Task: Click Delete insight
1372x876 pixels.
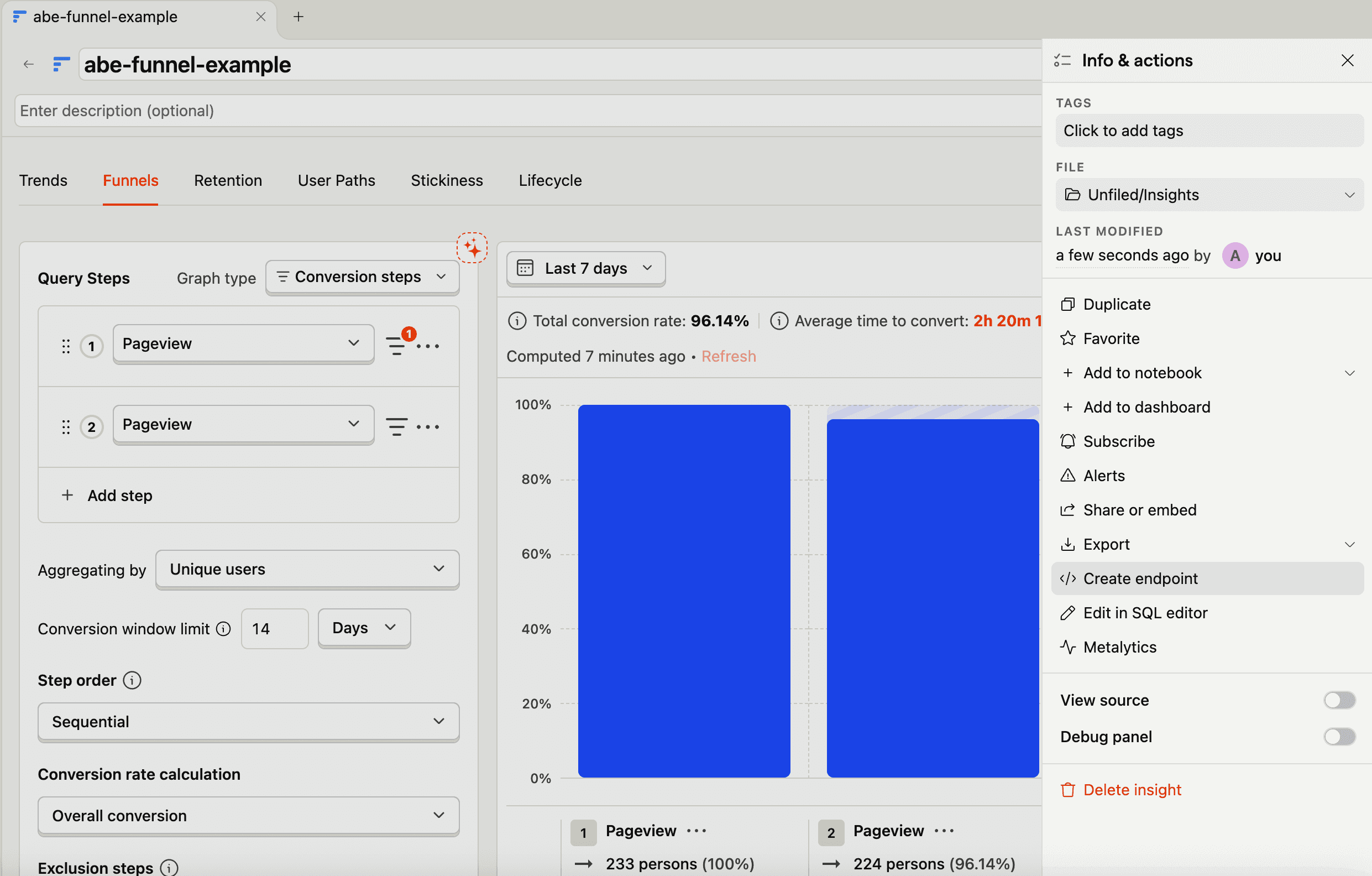Action: pos(1132,789)
